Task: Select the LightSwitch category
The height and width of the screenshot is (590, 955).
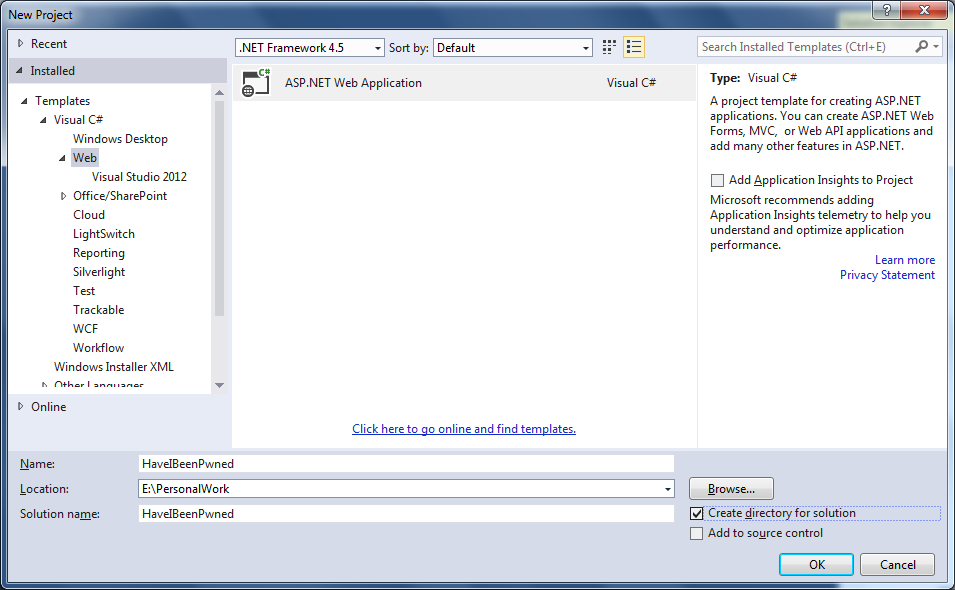Action: coord(104,234)
